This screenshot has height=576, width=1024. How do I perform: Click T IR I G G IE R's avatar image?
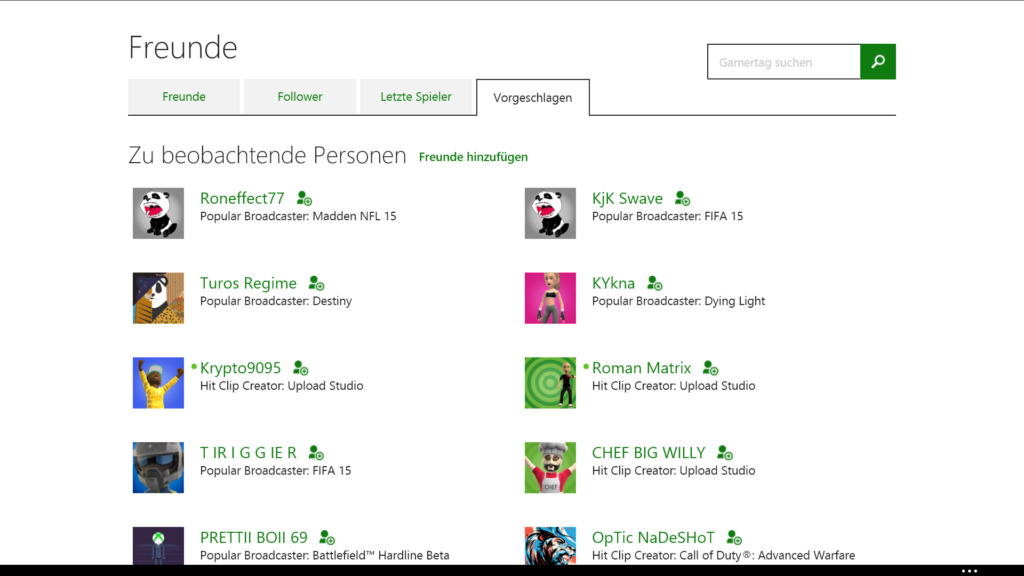pyautogui.click(x=158, y=467)
